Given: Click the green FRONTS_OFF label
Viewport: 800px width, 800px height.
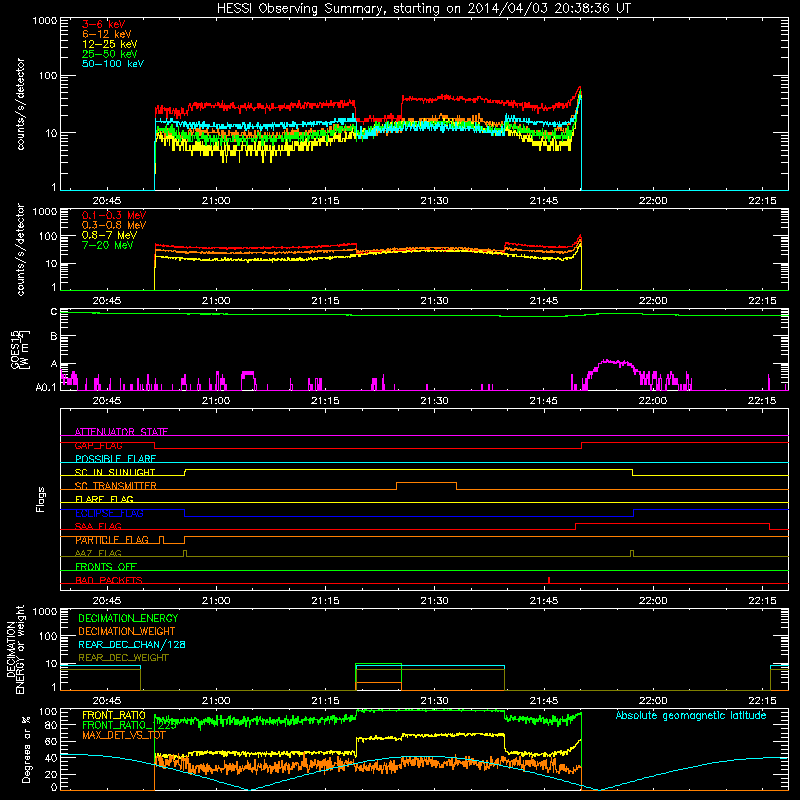Looking at the screenshot, I should [x=106, y=567].
